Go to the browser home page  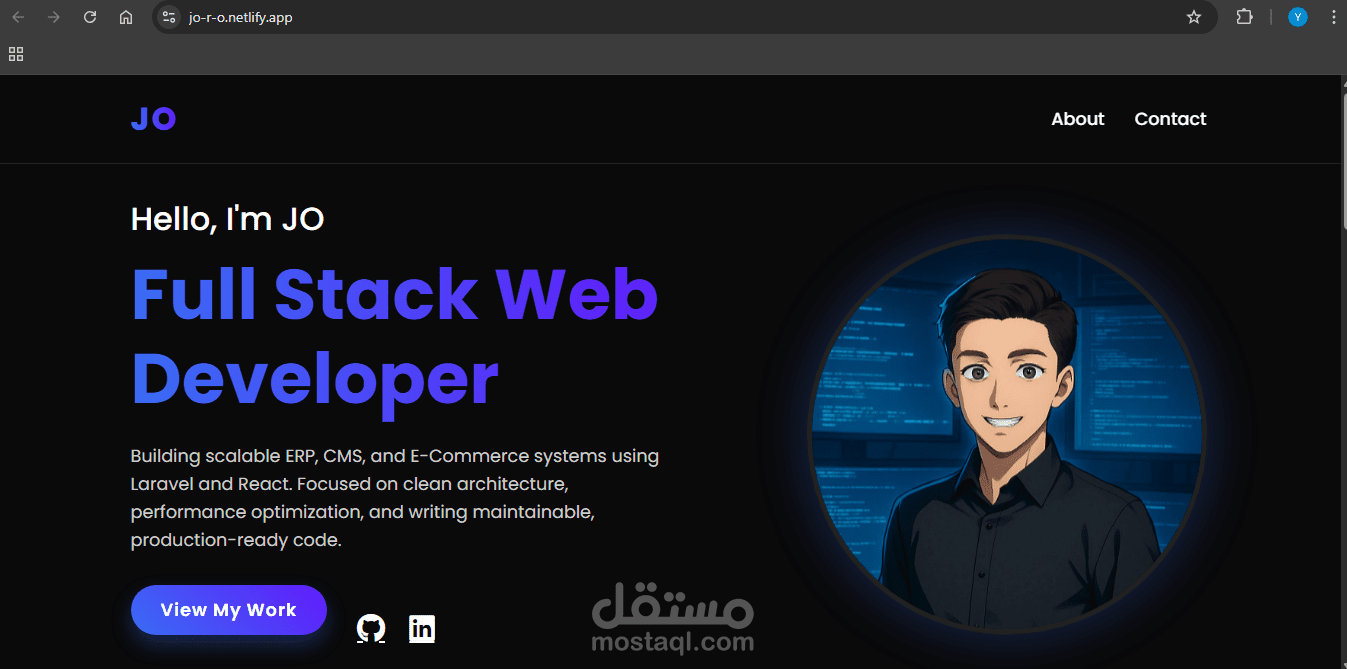coord(125,17)
